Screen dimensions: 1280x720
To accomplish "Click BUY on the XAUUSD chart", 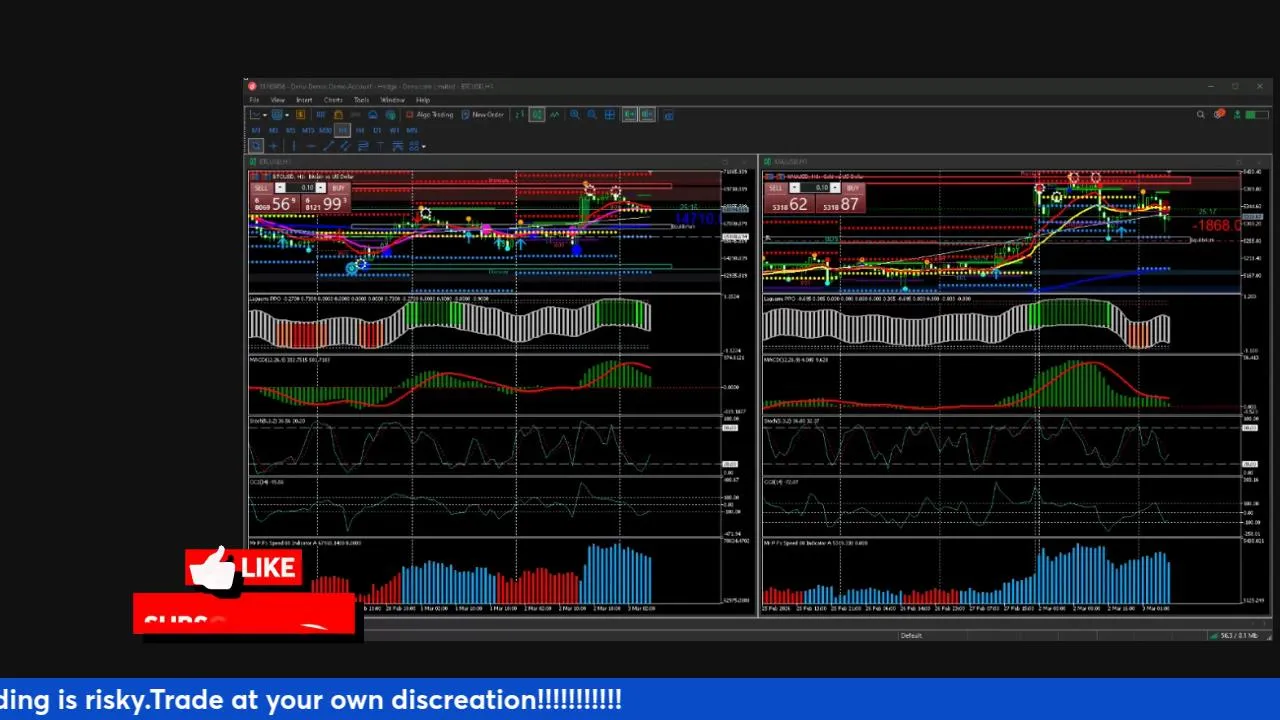I will coord(853,188).
